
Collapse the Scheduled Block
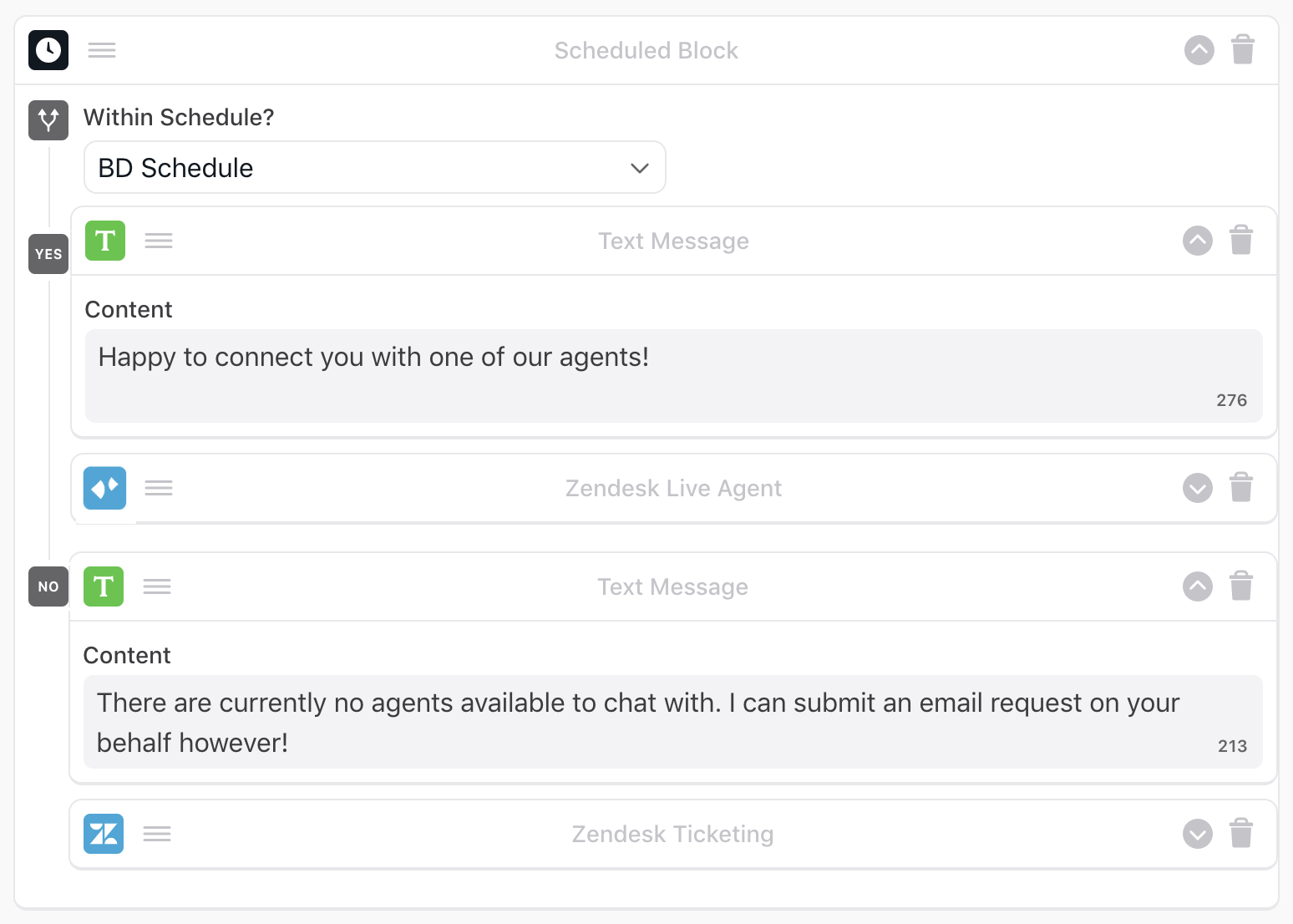(1199, 50)
